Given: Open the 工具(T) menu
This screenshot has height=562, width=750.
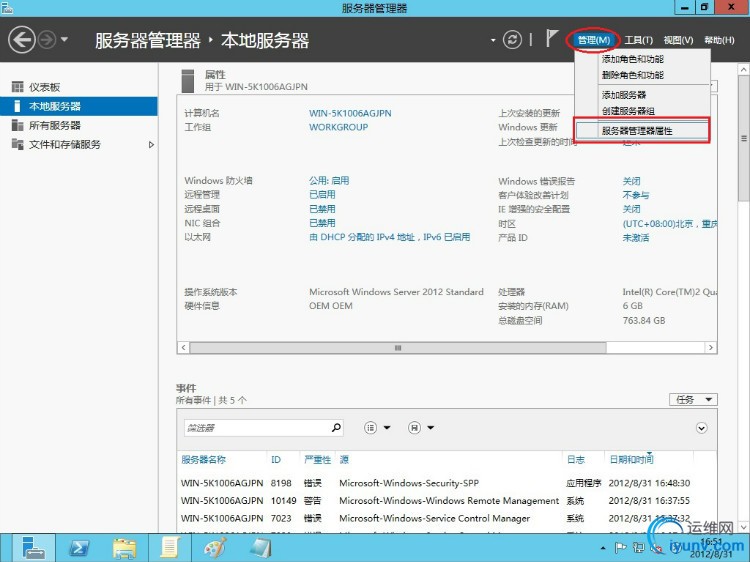Looking at the screenshot, I should click(639, 40).
